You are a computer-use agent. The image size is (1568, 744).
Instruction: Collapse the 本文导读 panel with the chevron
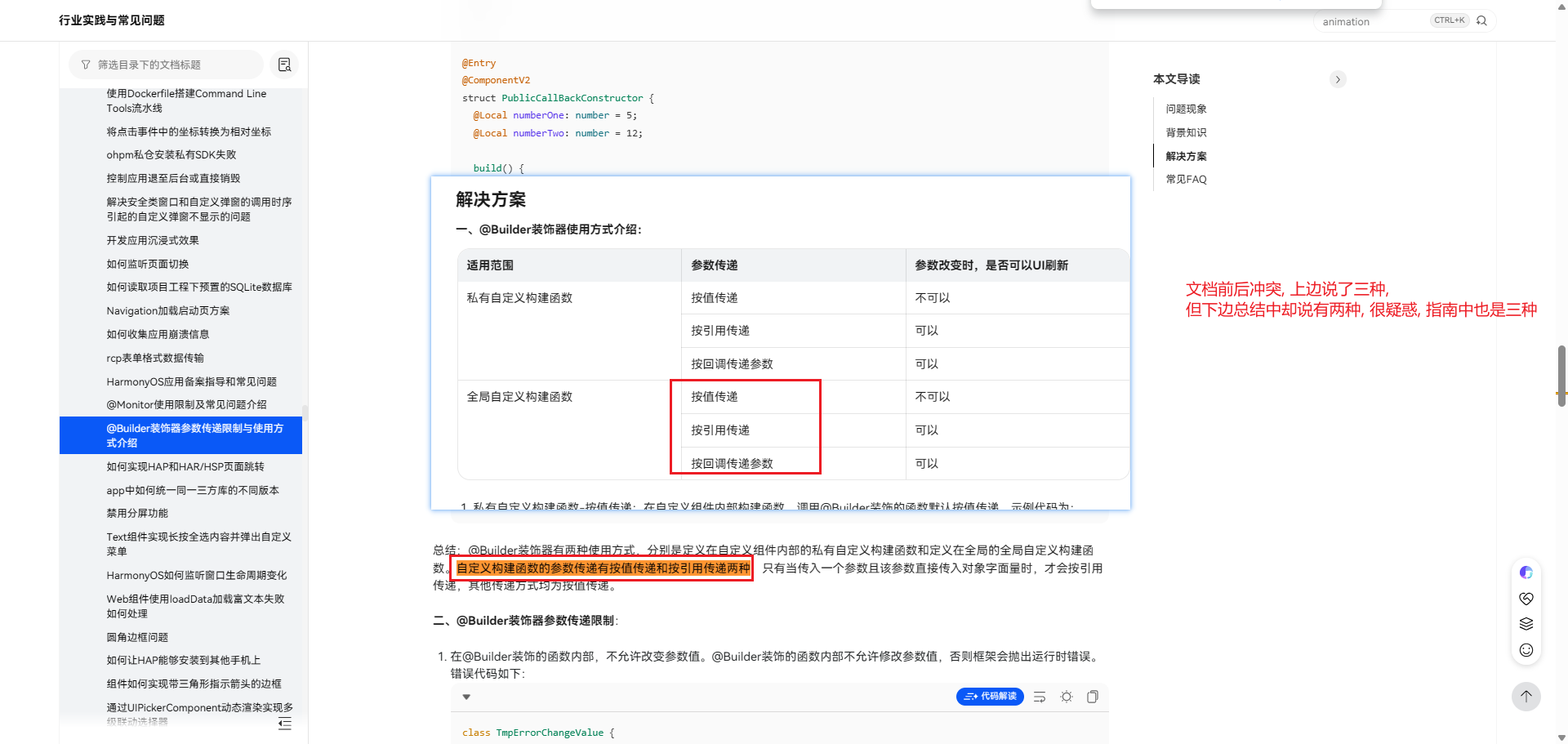1338,79
